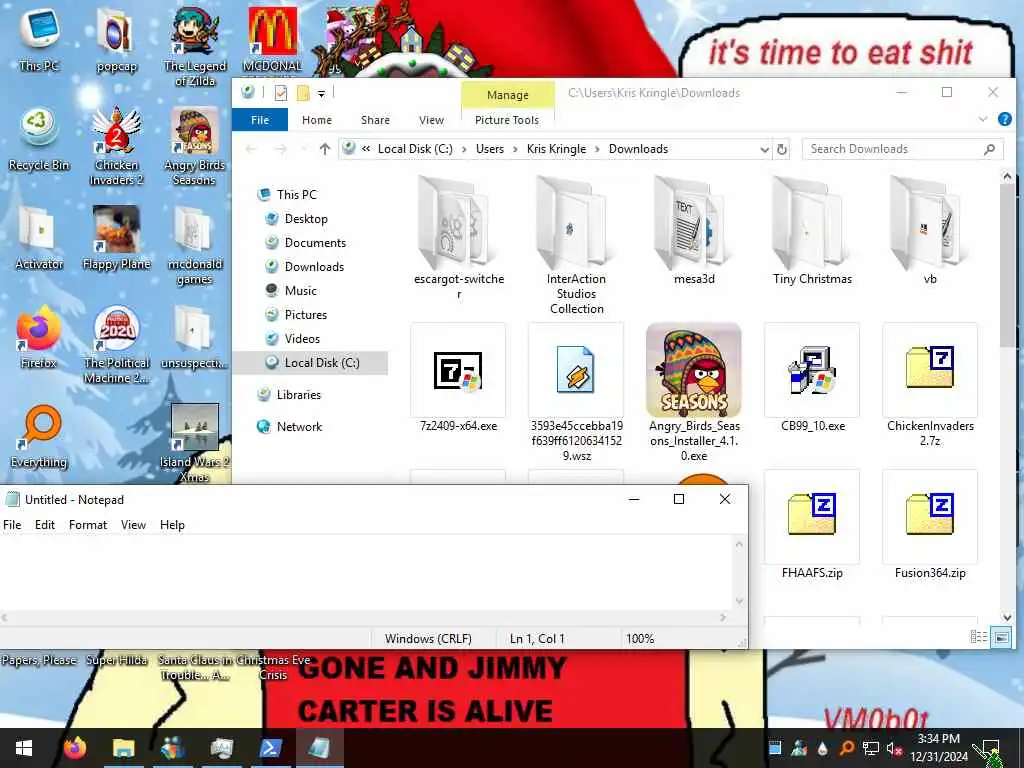Viewport: 1024px width, 768px height.
Task: Open the escargot-switcher folder
Action: click(x=458, y=238)
